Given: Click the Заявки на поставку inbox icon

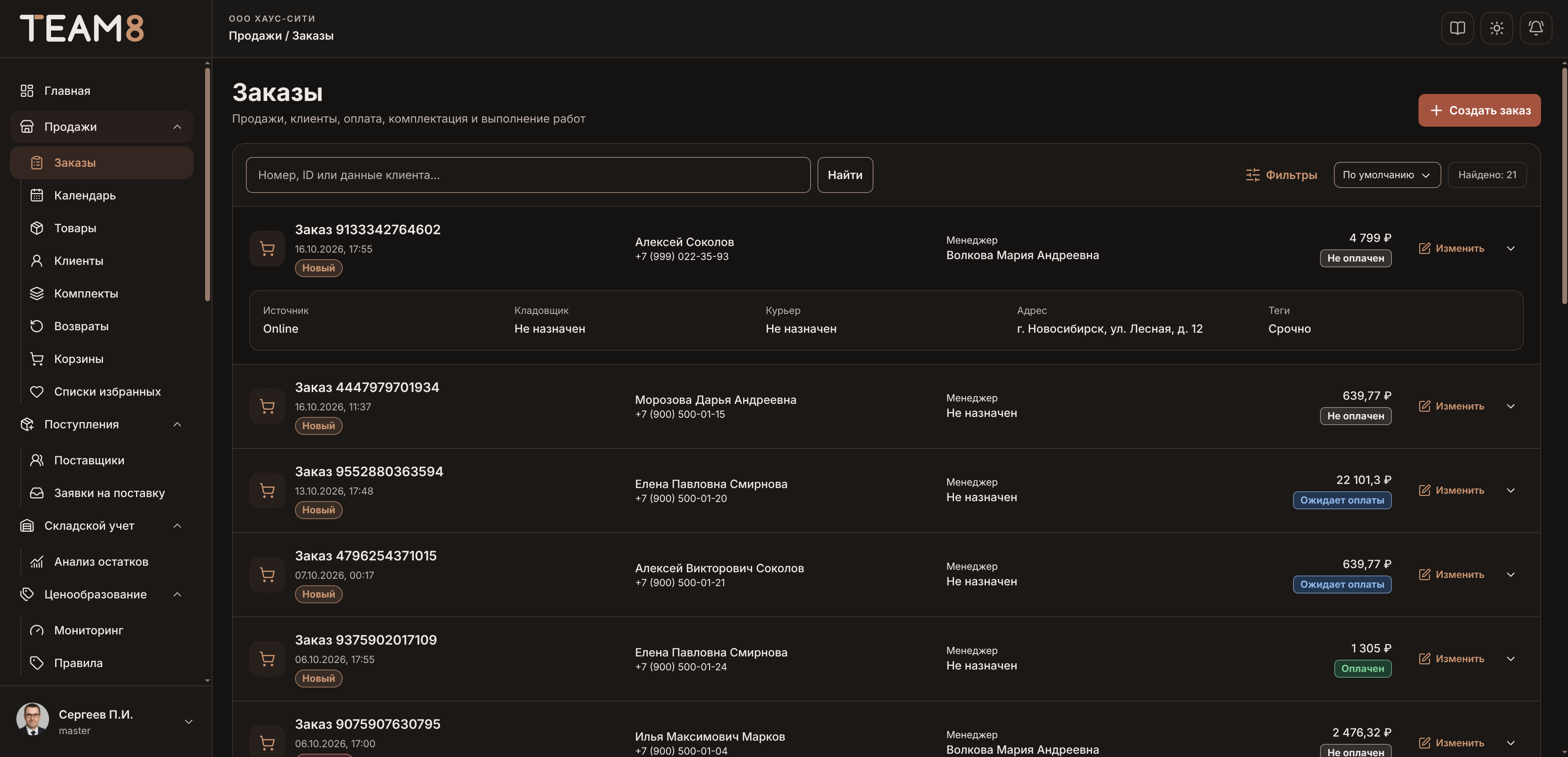Looking at the screenshot, I should pos(36,493).
